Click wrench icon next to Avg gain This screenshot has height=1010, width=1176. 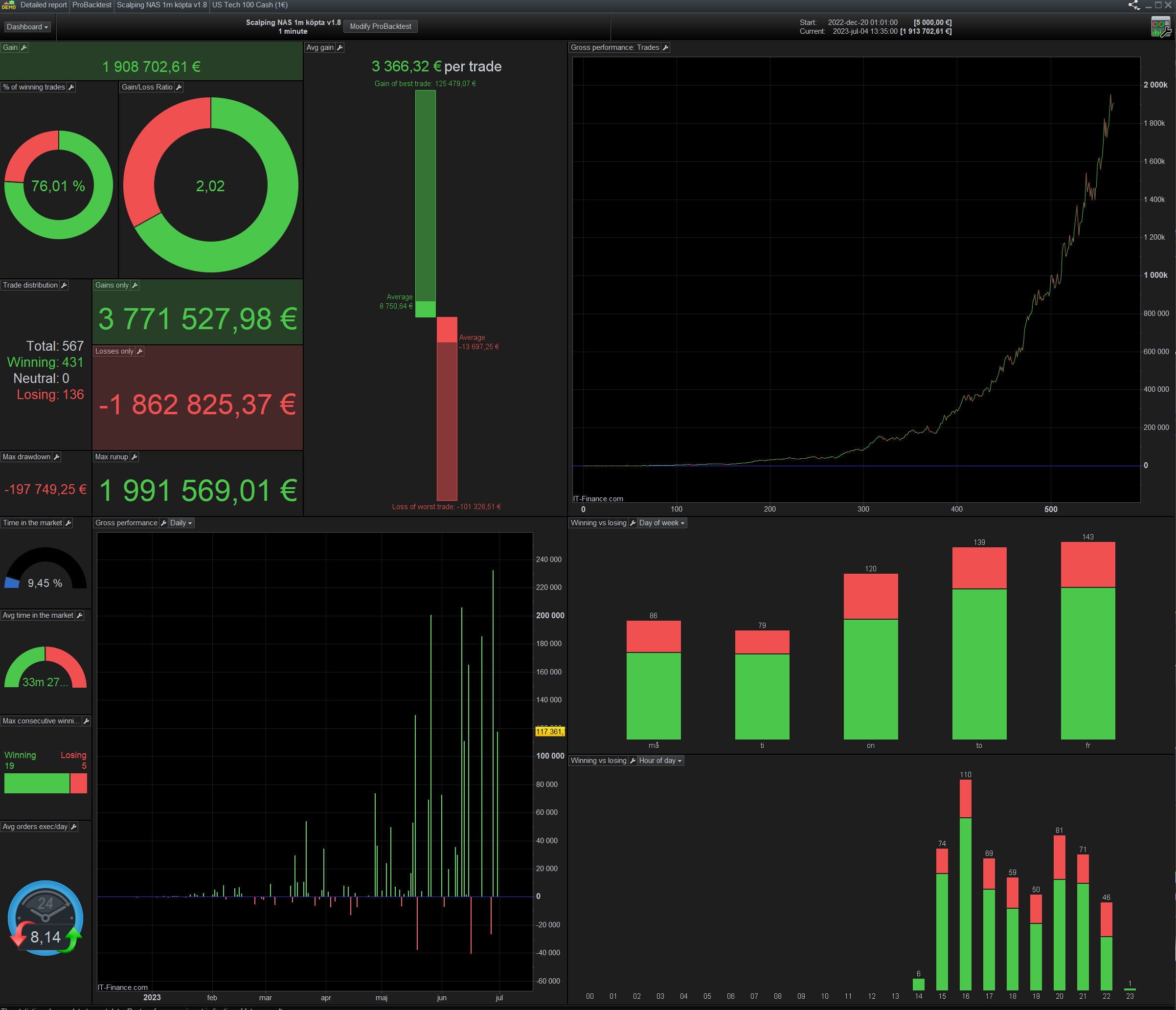coord(339,47)
